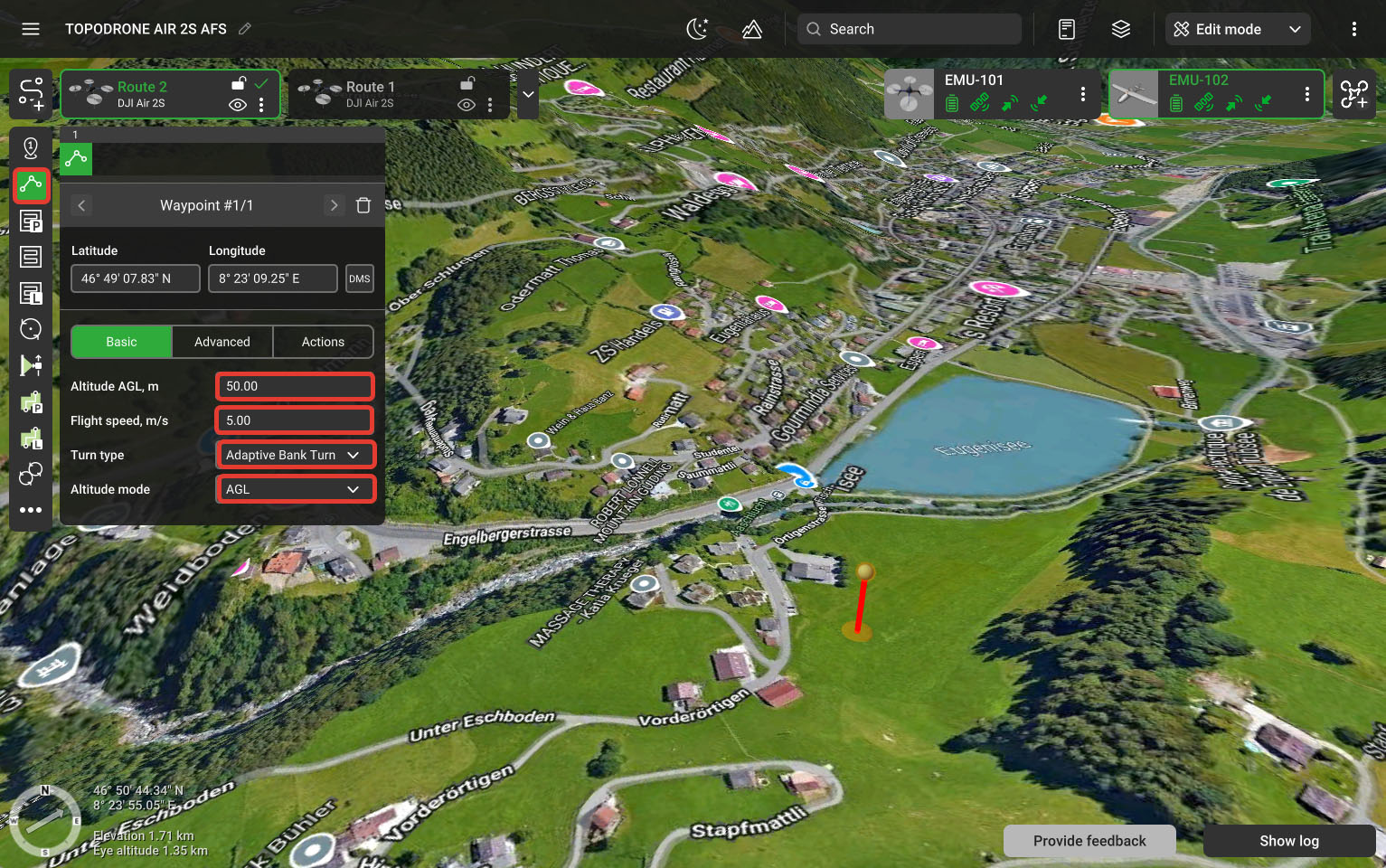The height and width of the screenshot is (868, 1386).
Task: Toggle DMS coordinate format
Action: tap(360, 278)
